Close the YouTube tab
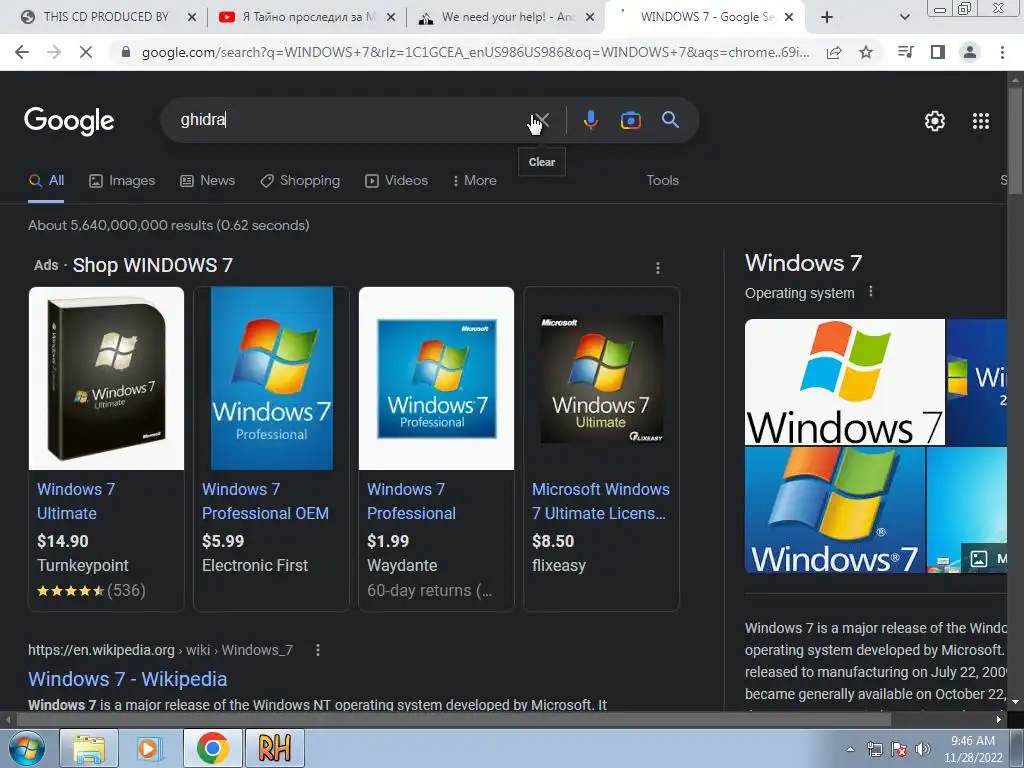 tap(391, 17)
